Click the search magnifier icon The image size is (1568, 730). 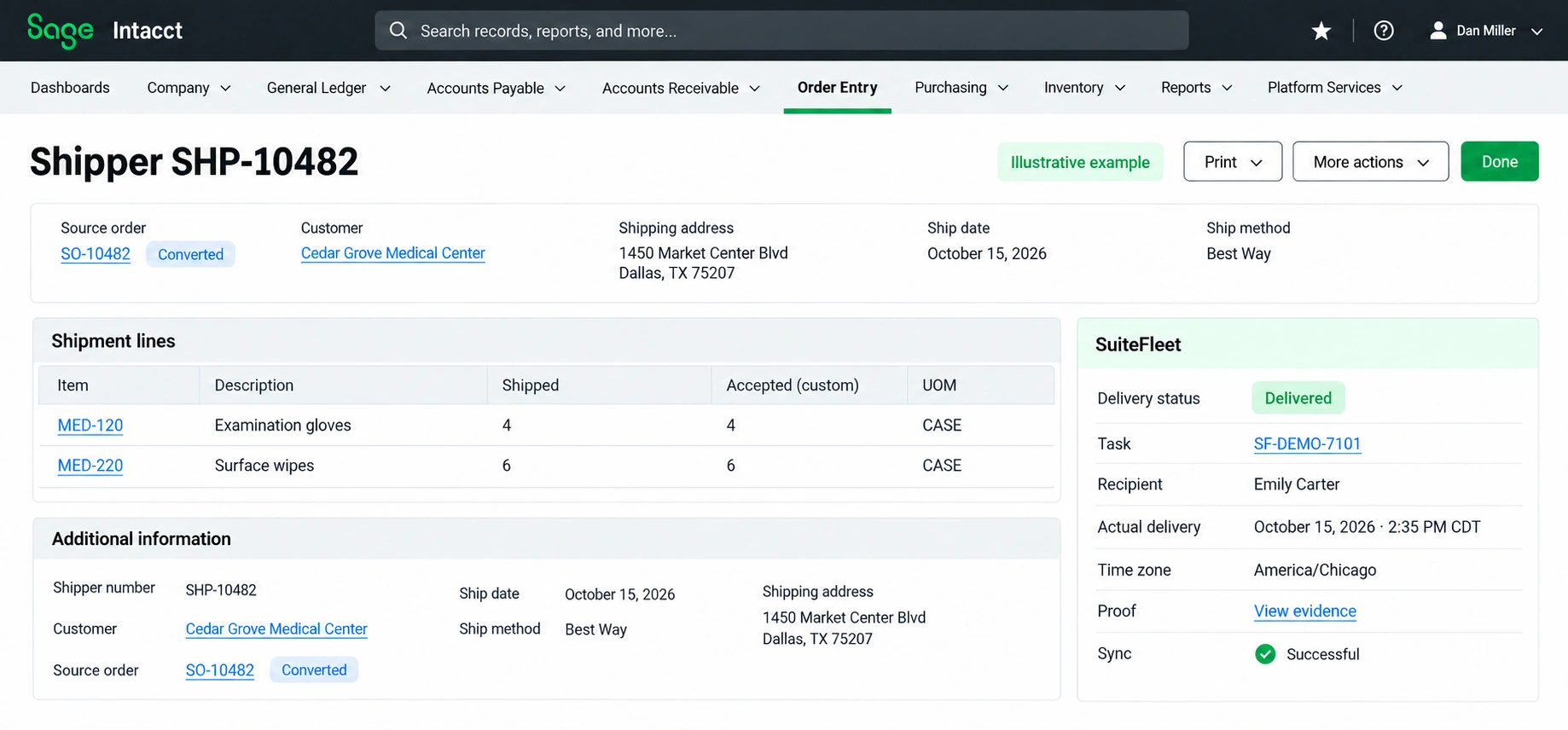(x=398, y=31)
